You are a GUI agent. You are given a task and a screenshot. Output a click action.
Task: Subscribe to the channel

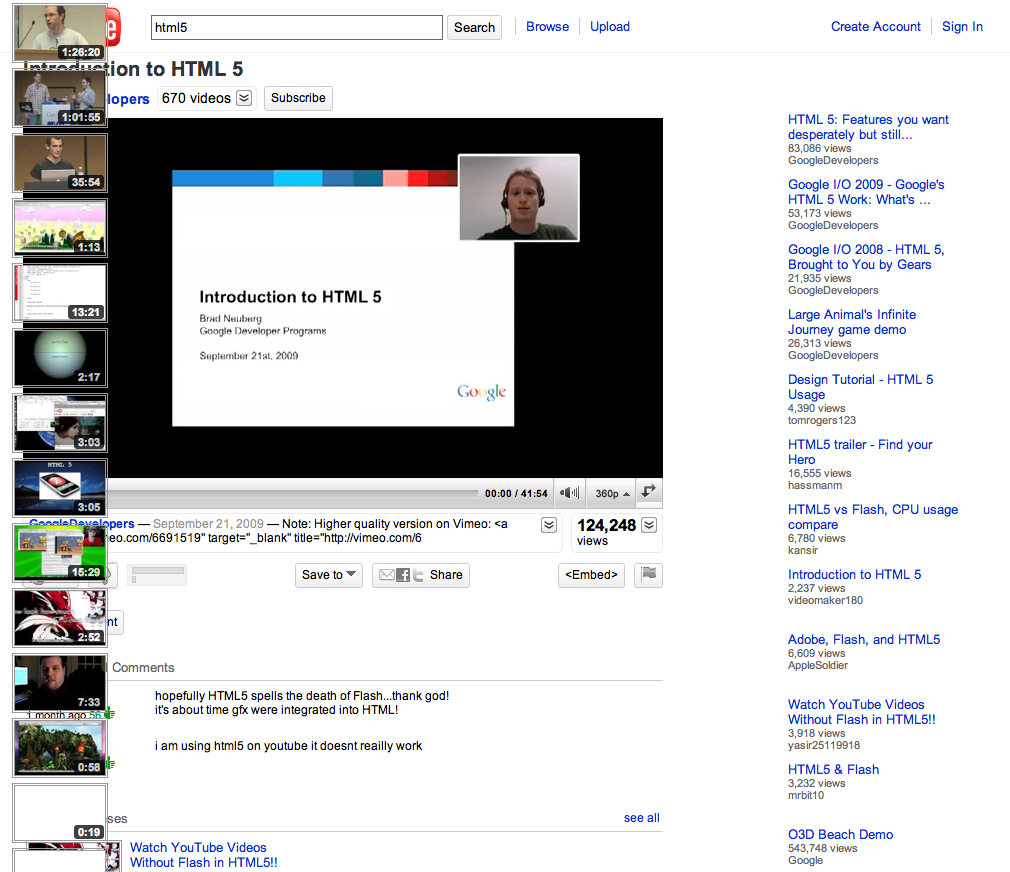(298, 98)
